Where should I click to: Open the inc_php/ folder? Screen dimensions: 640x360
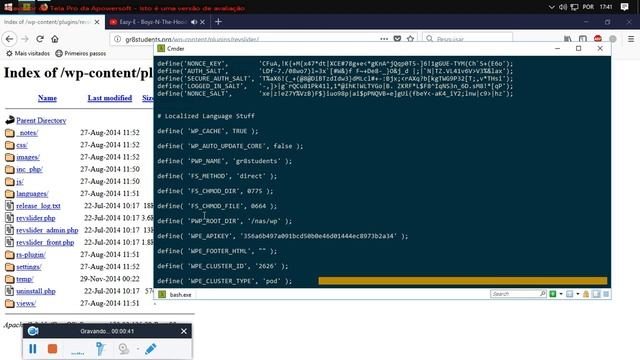(x=29, y=169)
